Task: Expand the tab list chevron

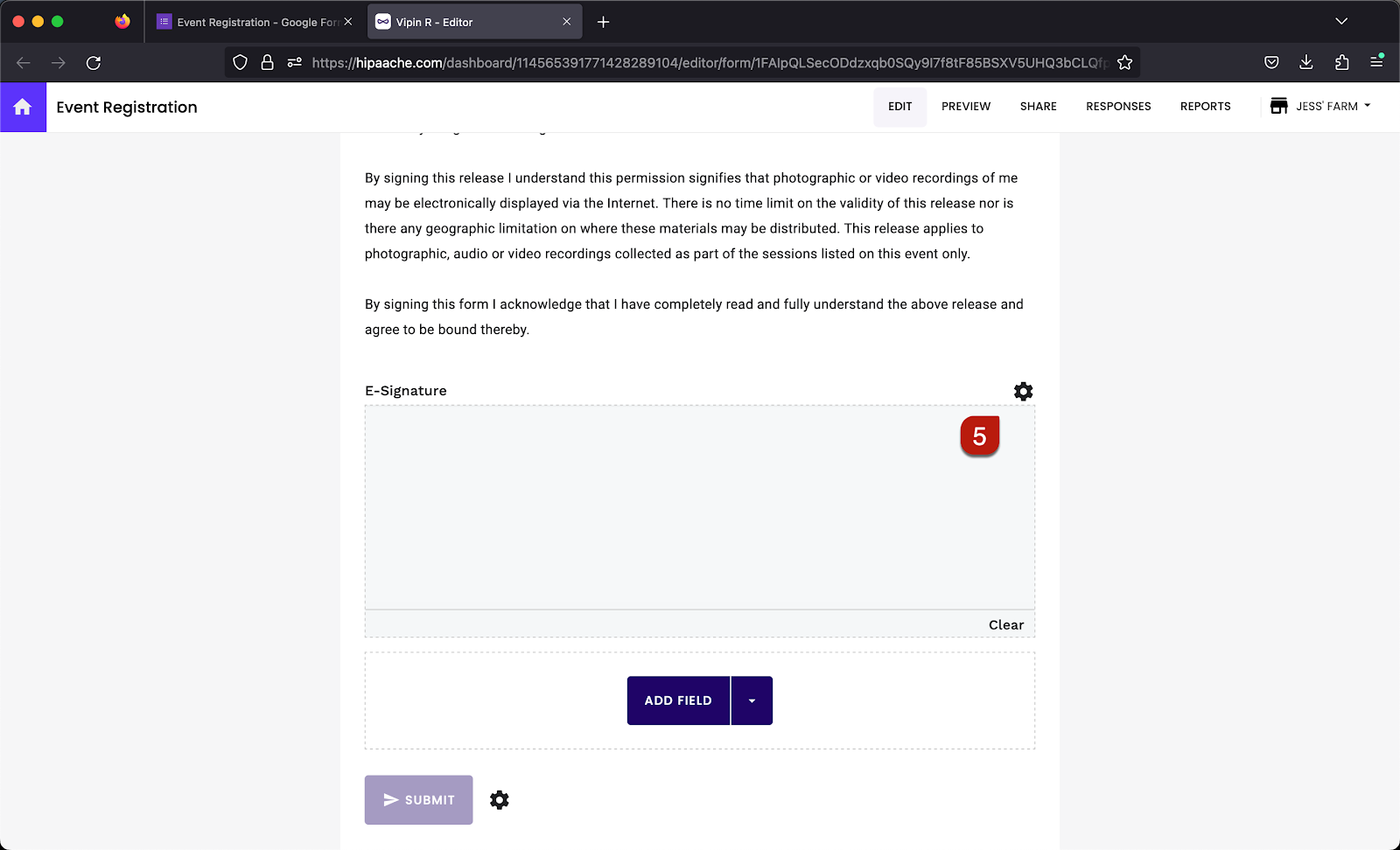Action: (x=1340, y=21)
